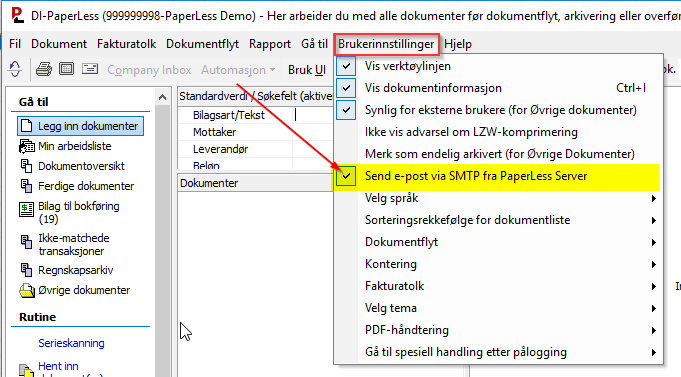Go to Ferdige dokumenter
This screenshot has height=377, width=681.
(x=86, y=186)
